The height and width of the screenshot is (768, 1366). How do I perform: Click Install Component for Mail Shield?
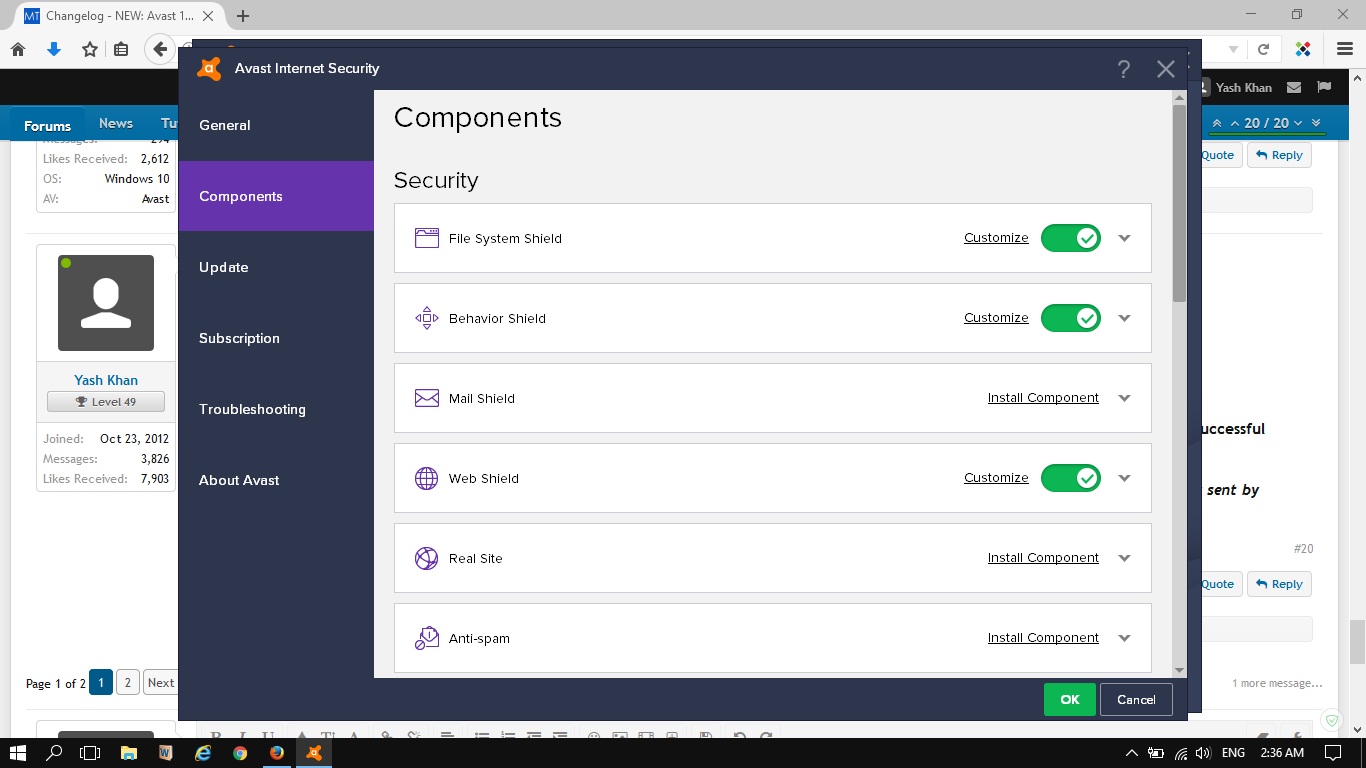[1043, 398]
